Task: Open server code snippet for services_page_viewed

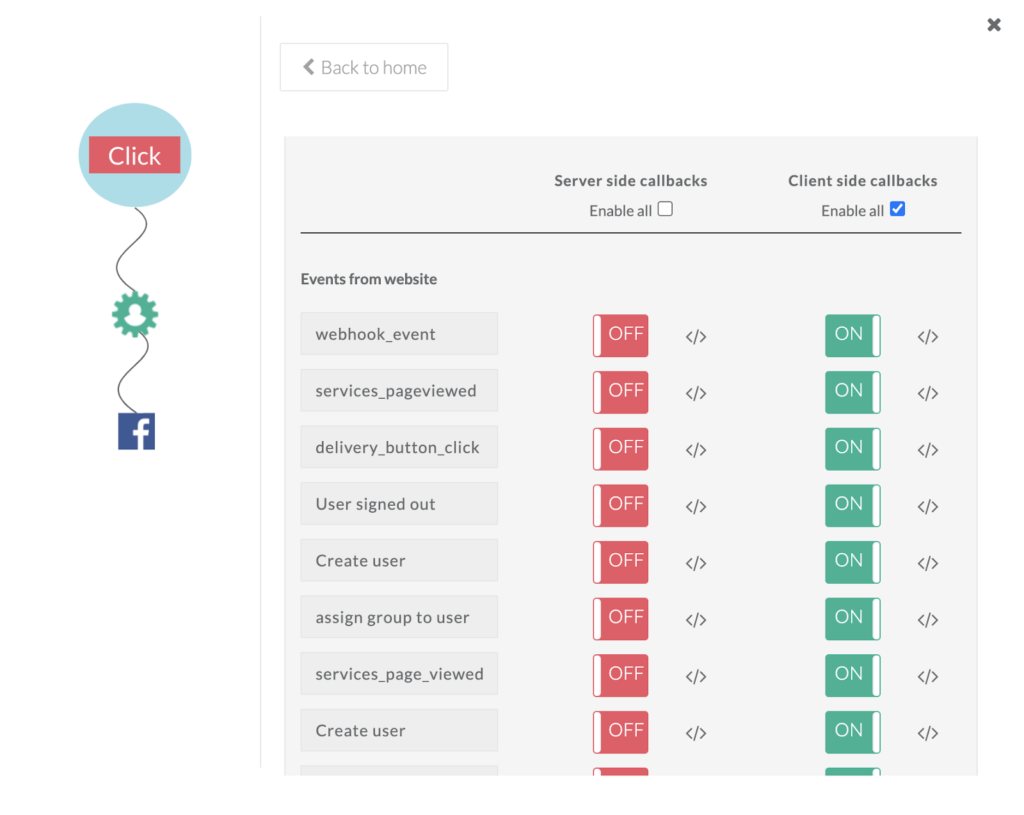Action: [x=696, y=676]
